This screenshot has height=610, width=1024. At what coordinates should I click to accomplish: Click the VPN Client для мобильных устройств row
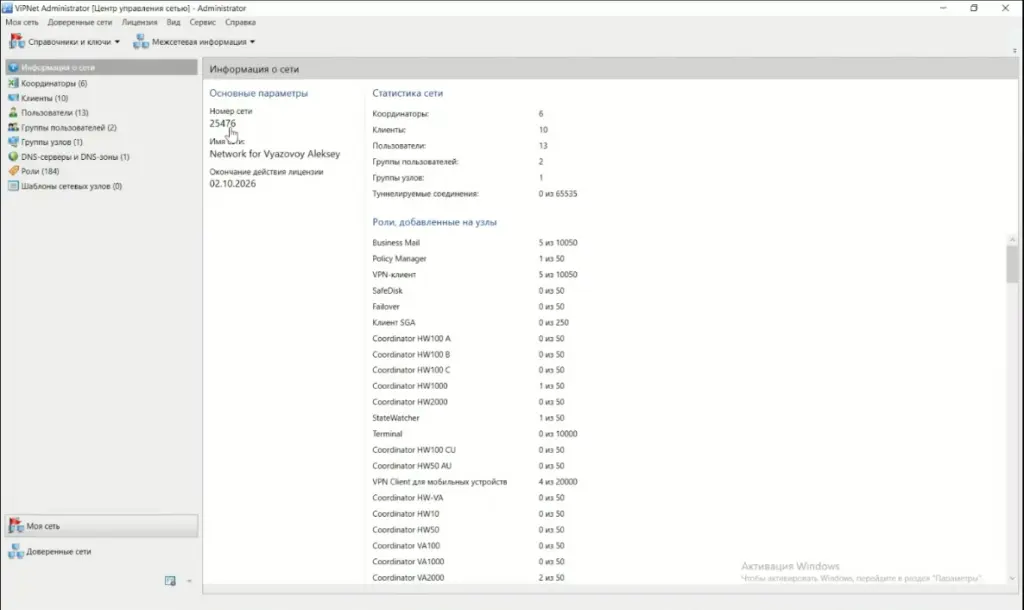[x=475, y=482]
